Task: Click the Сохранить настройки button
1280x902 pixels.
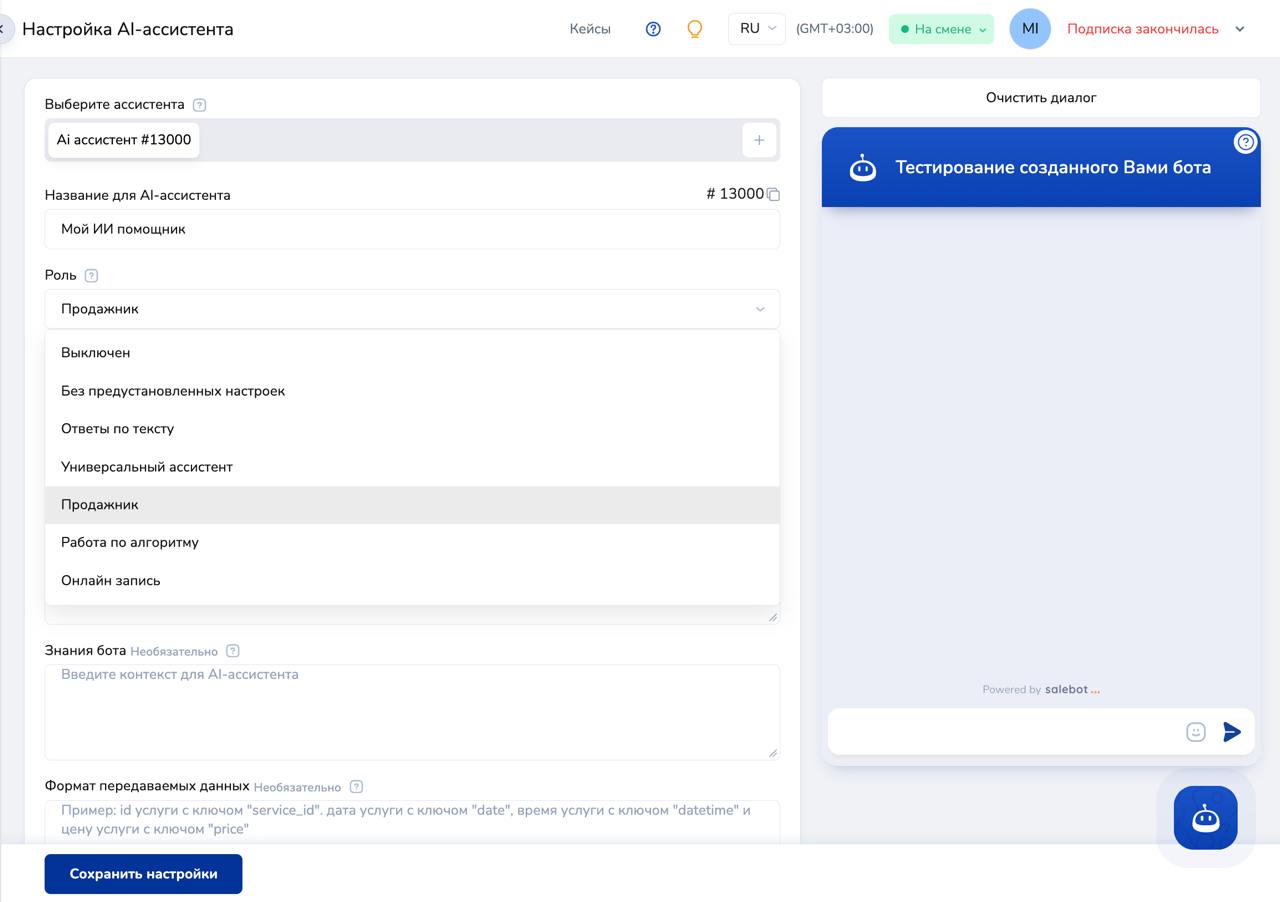Action: (x=143, y=874)
